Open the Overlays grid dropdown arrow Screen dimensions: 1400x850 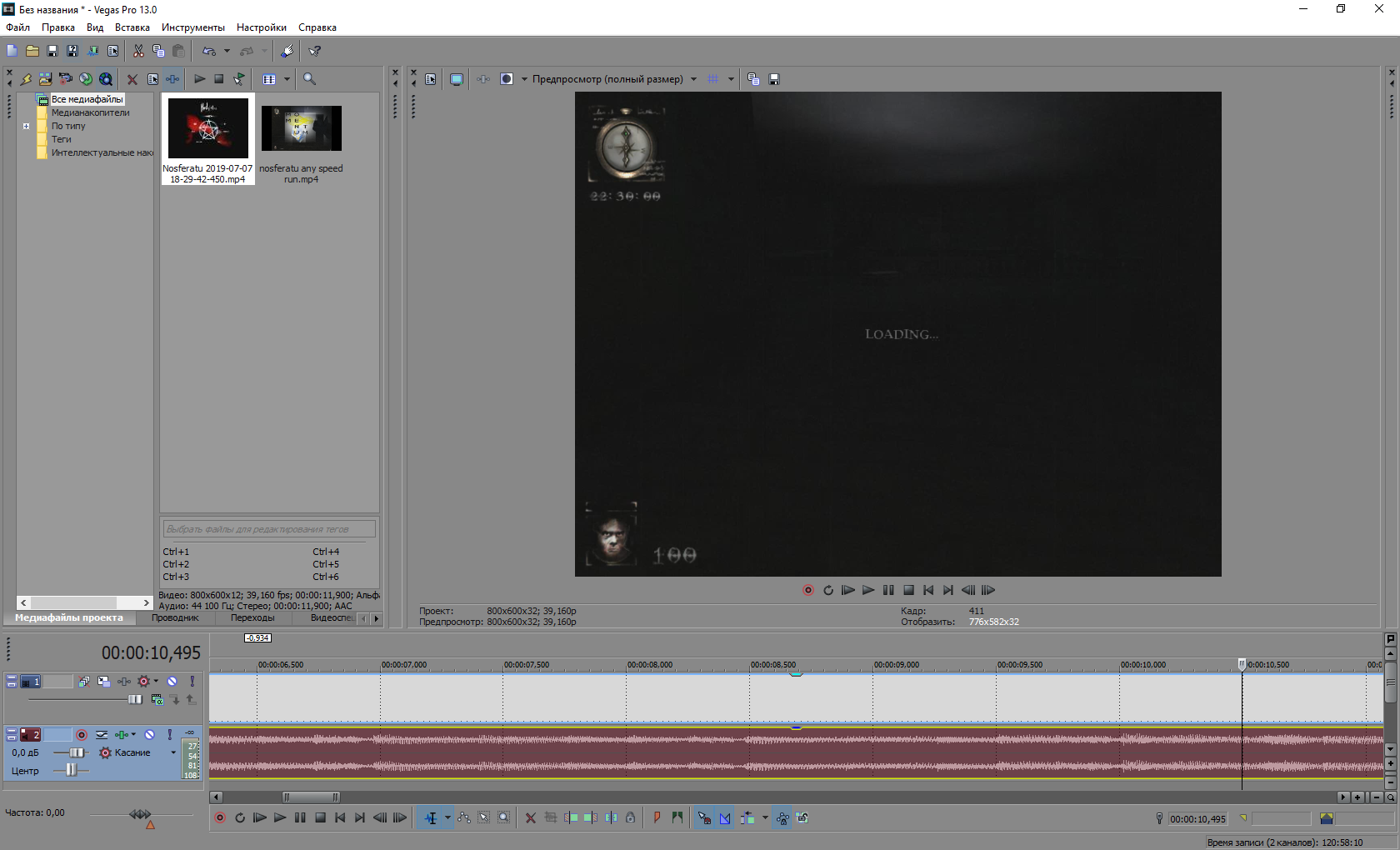pyautogui.click(x=731, y=79)
